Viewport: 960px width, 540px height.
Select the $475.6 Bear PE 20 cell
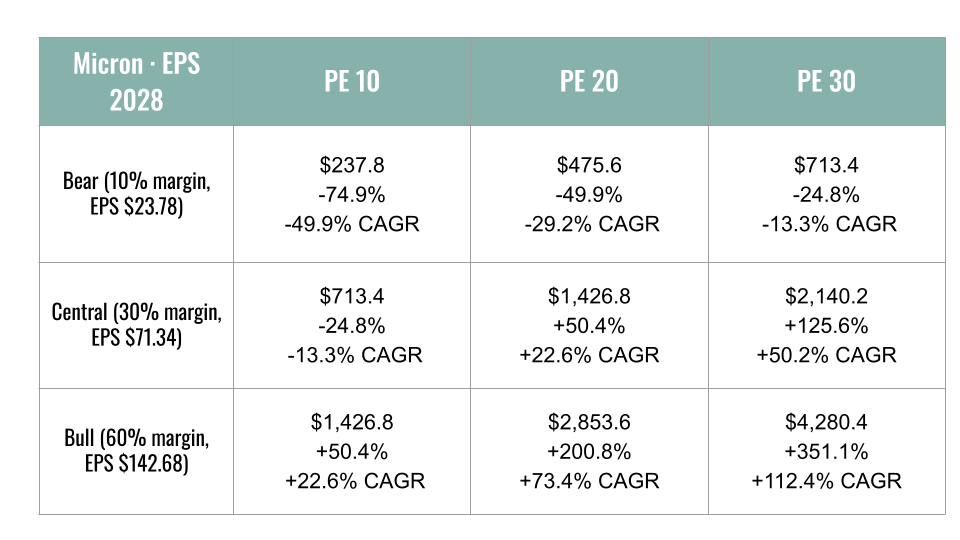[x=589, y=194]
